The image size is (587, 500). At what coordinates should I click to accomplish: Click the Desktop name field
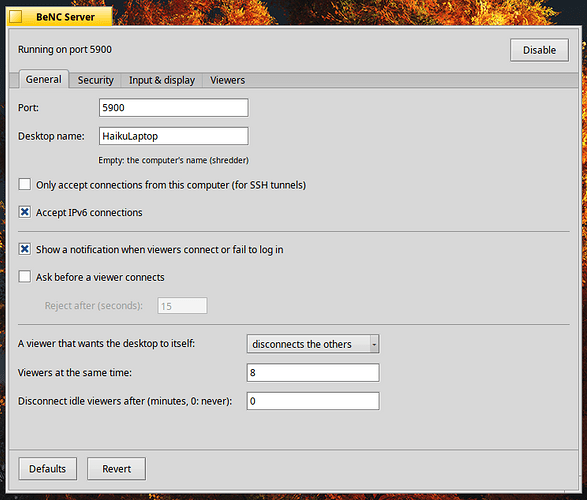click(174, 136)
